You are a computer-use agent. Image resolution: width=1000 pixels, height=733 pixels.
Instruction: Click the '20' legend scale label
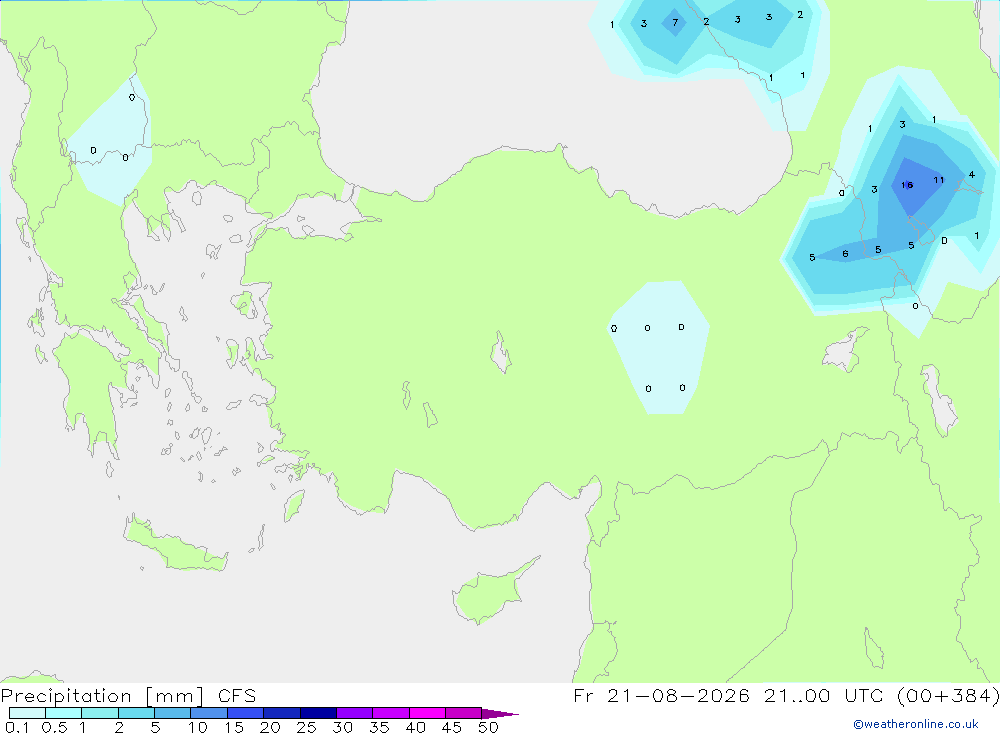(x=270, y=727)
